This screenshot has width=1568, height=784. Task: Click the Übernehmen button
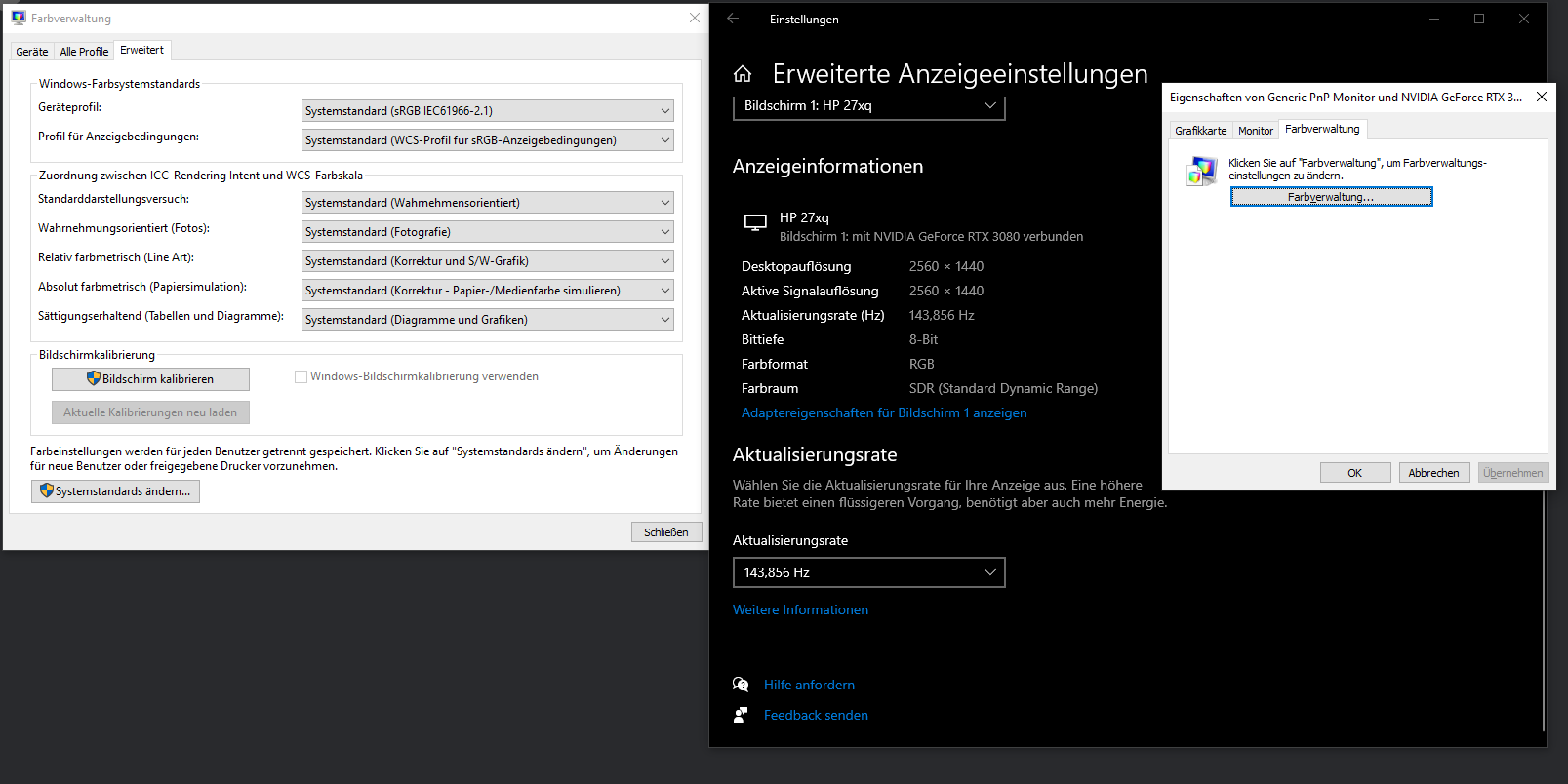[1513, 473]
